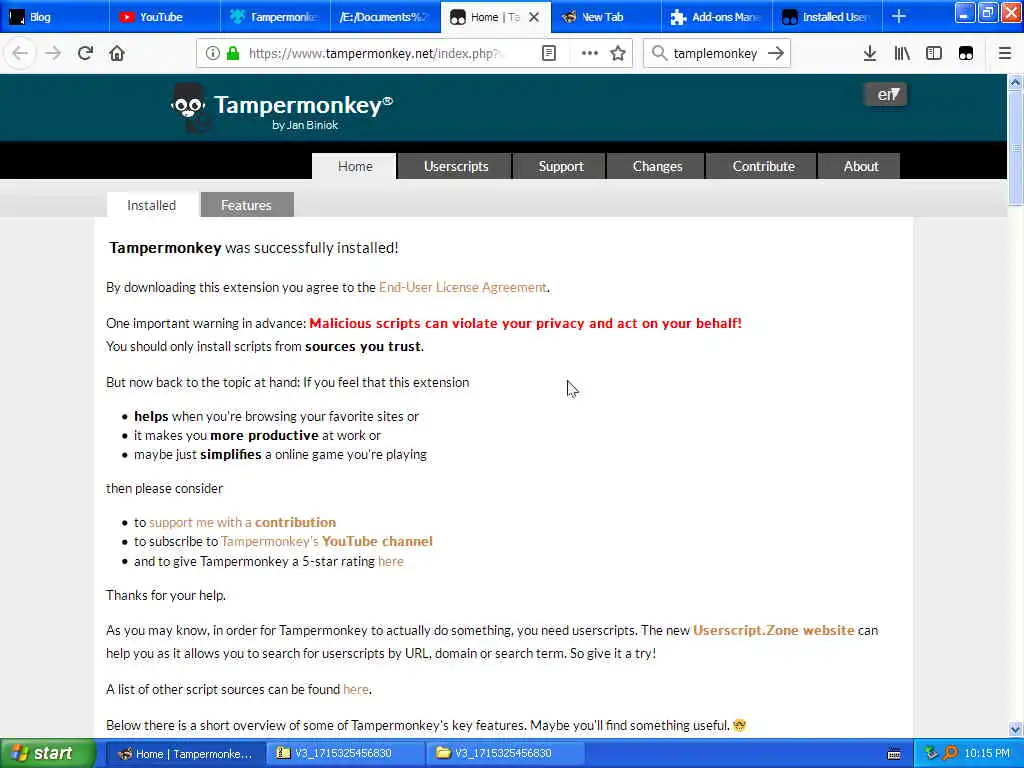This screenshot has height=768, width=1024.
Task: Open Tampermonkey extension toolbar icon
Action: click(x=966, y=53)
